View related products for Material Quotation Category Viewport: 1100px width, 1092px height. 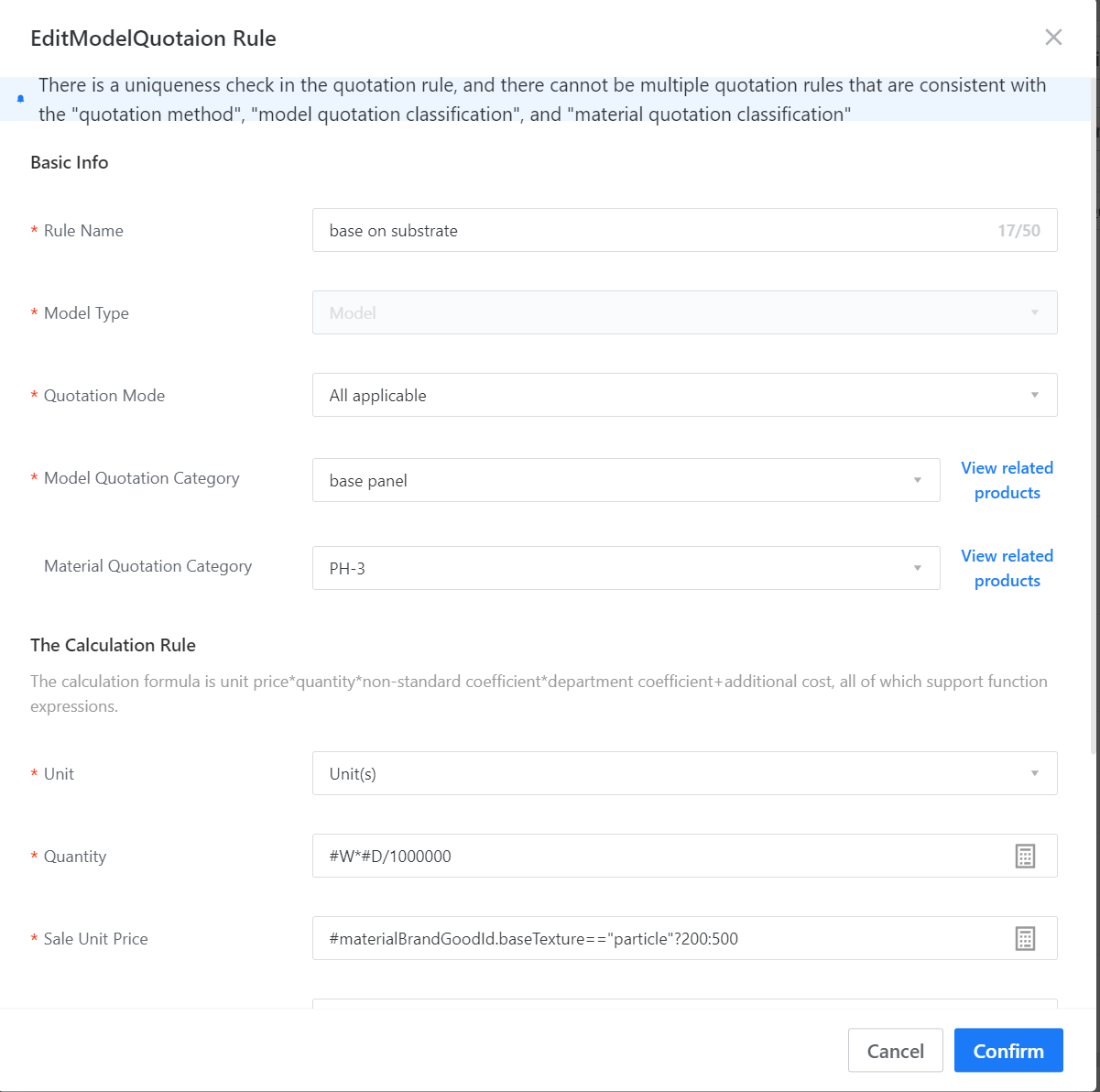point(1007,568)
